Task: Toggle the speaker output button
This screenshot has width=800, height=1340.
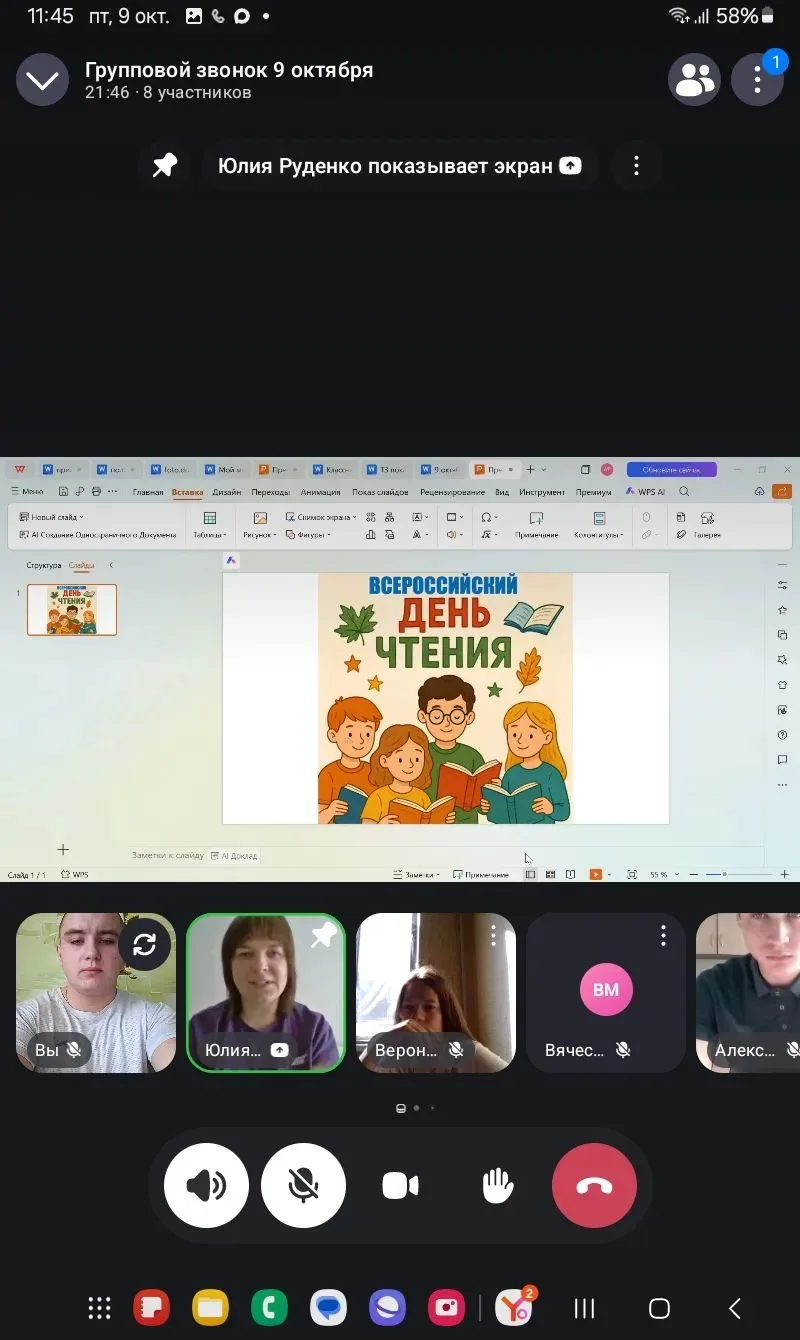Action: click(206, 1185)
